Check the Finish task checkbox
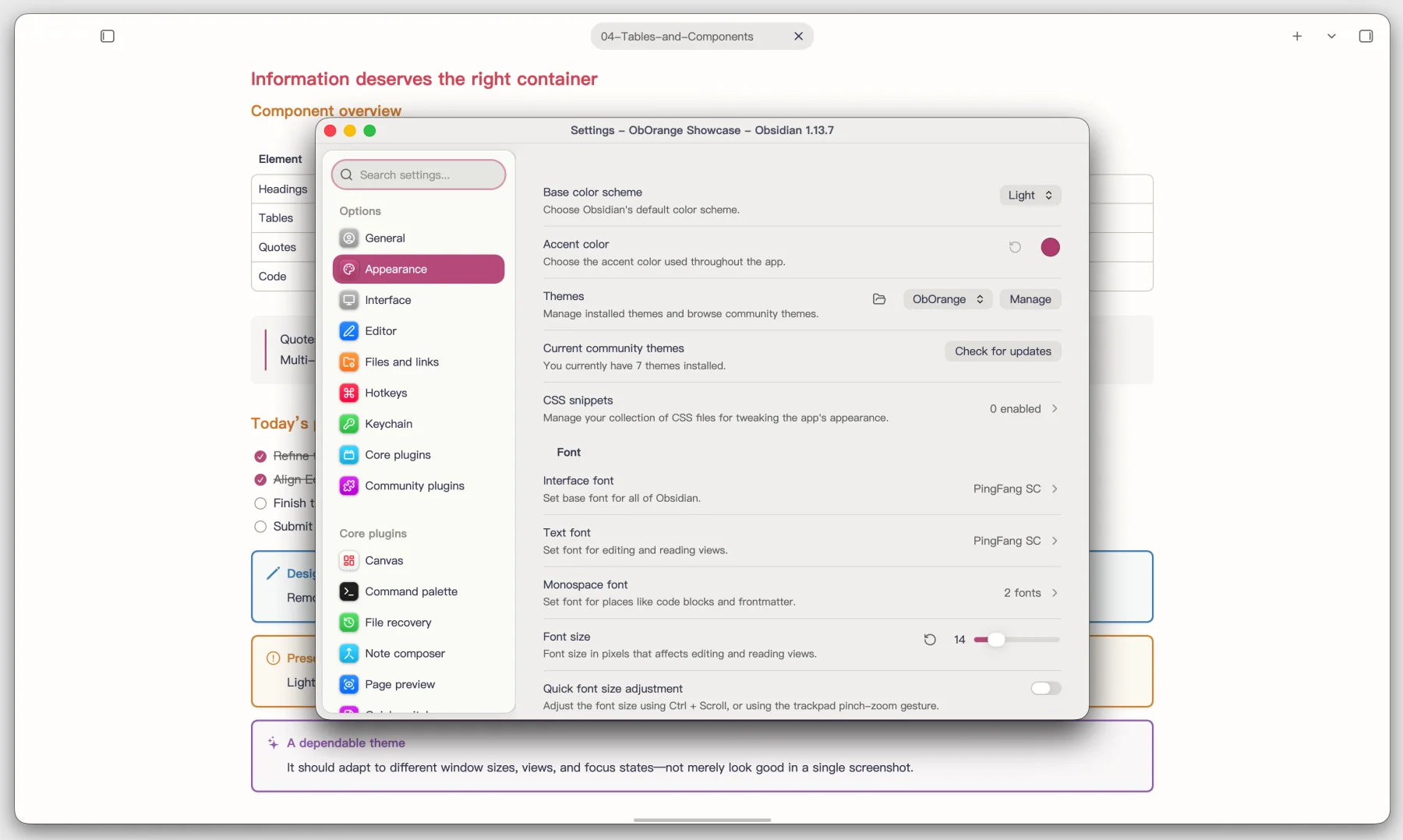The width and height of the screenshot is (1403, 840). 260,503
